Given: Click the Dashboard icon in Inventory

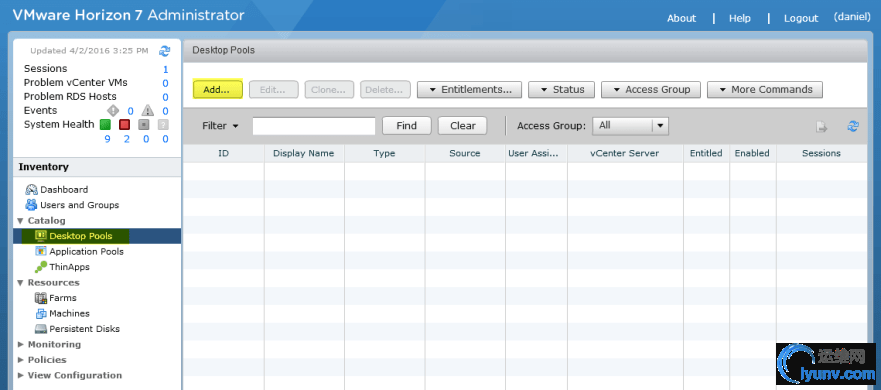Looking at the screenshot, I should pos(31,190).
